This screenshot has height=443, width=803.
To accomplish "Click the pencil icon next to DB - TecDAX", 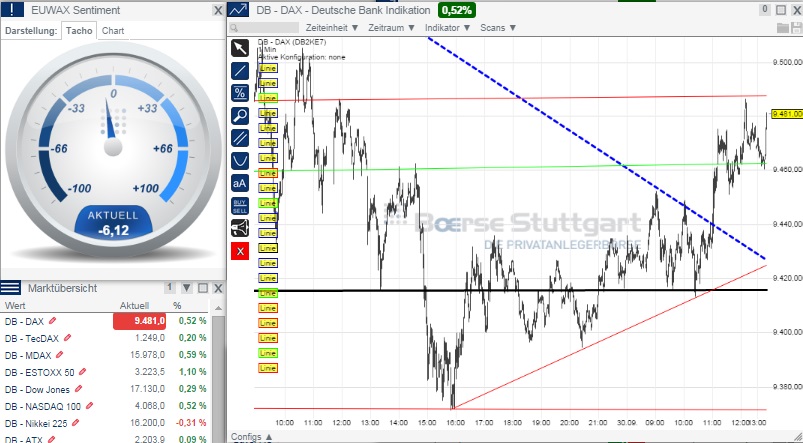I will coord(67,338).
